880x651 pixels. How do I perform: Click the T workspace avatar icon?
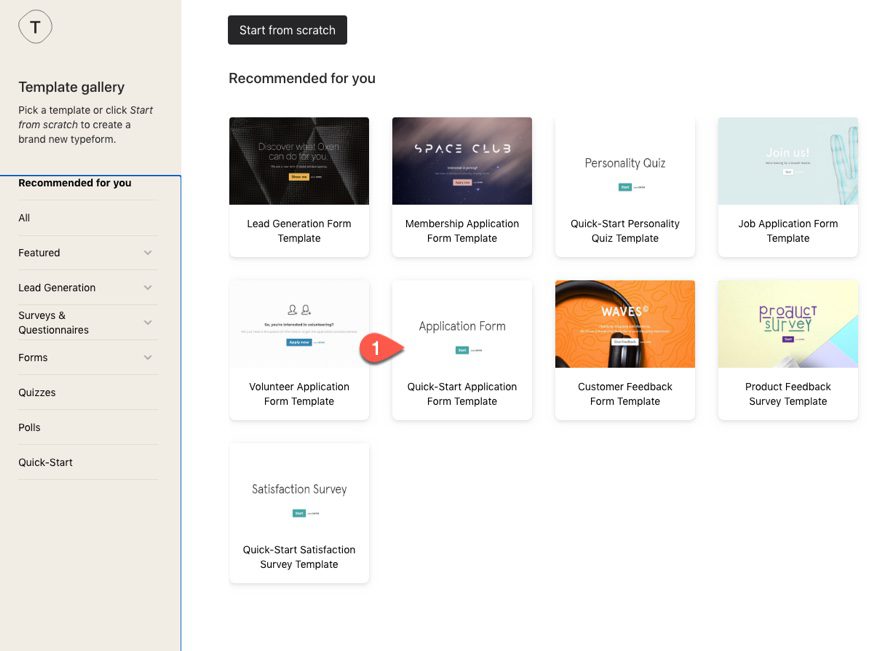click(x=35, y=26)
